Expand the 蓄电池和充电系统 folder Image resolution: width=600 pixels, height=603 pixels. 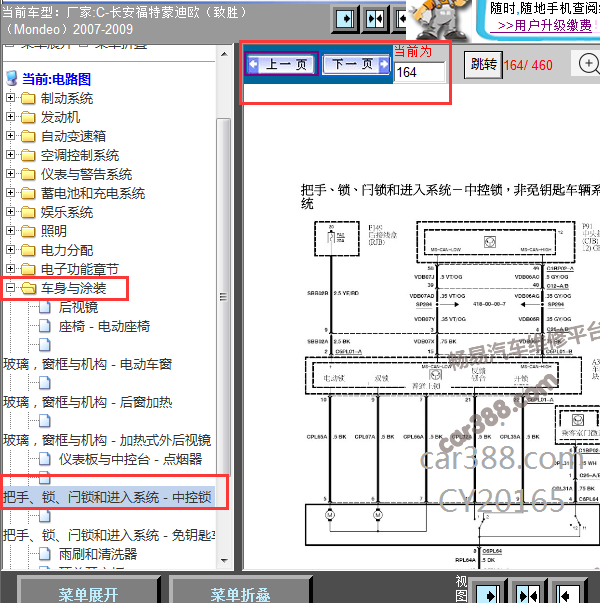pos(10,193)
